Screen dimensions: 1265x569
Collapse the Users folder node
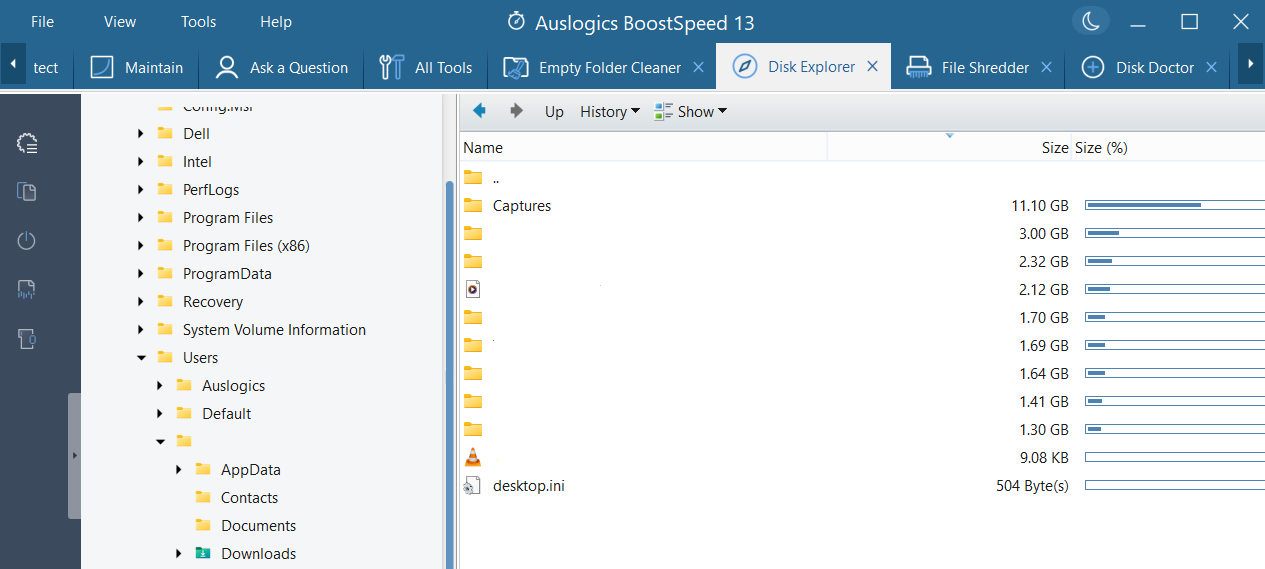coord(140,357)
